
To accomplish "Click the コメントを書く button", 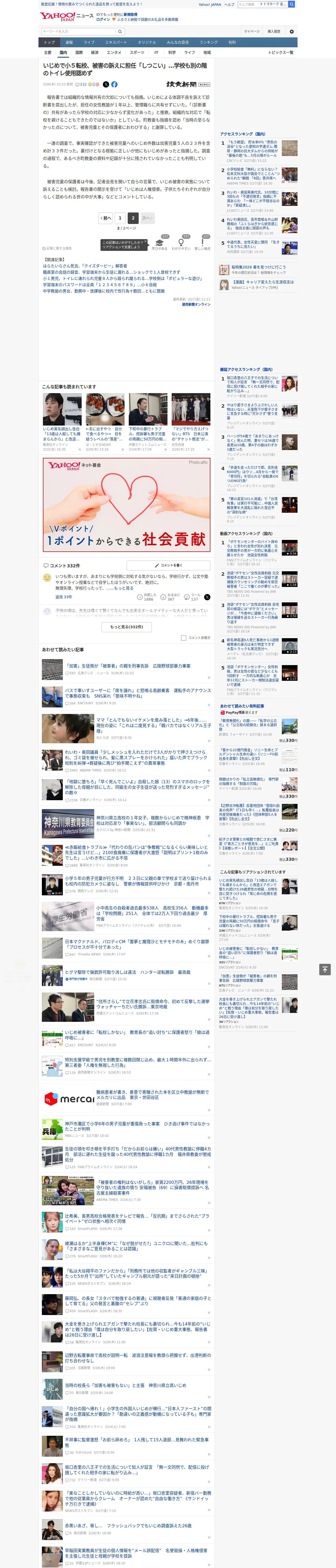I will pos(168,566).
